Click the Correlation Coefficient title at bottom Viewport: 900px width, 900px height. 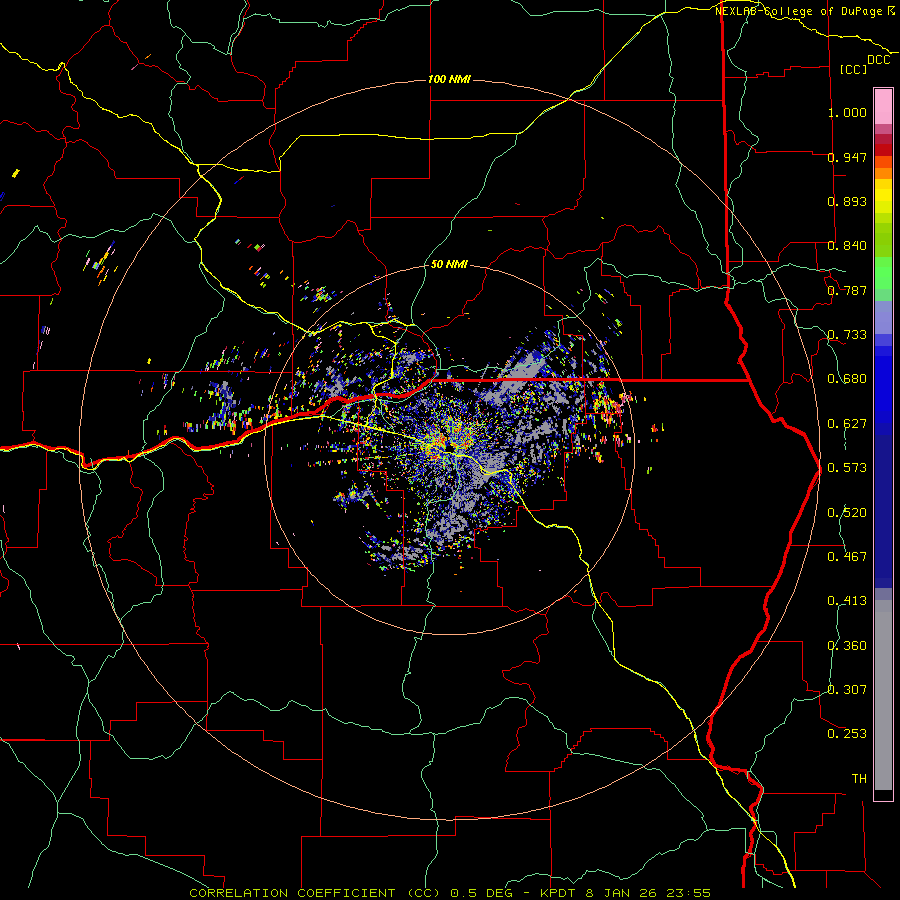tap(450, 893)
